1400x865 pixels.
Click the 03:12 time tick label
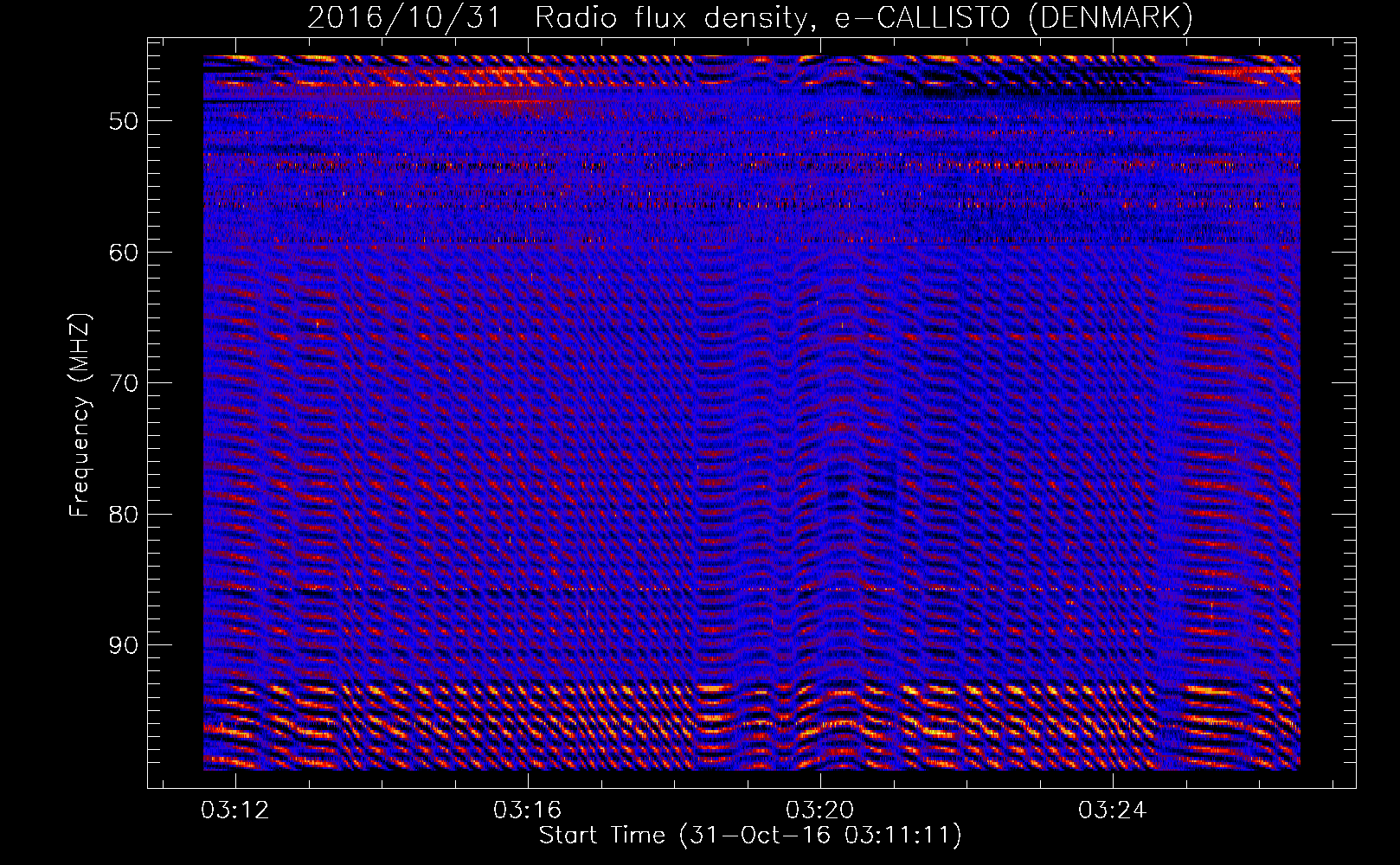(x=235, y=811)
